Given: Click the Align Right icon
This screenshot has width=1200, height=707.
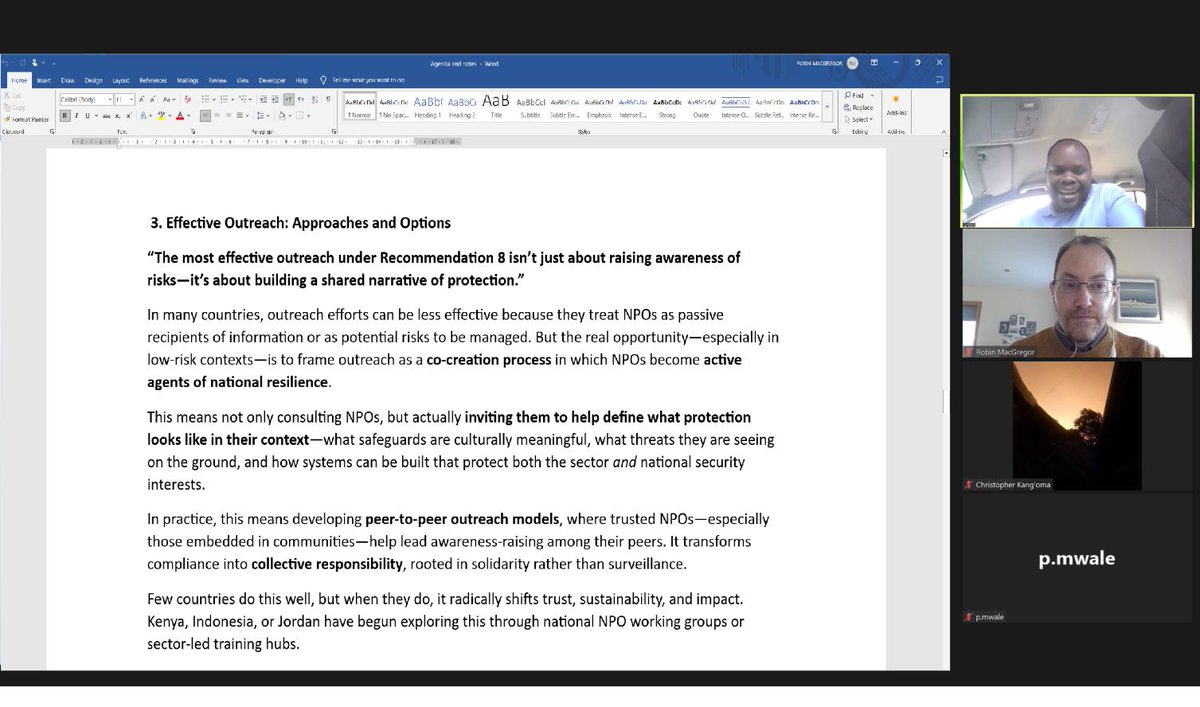Looking at the screenshot, I should (228, 115).
